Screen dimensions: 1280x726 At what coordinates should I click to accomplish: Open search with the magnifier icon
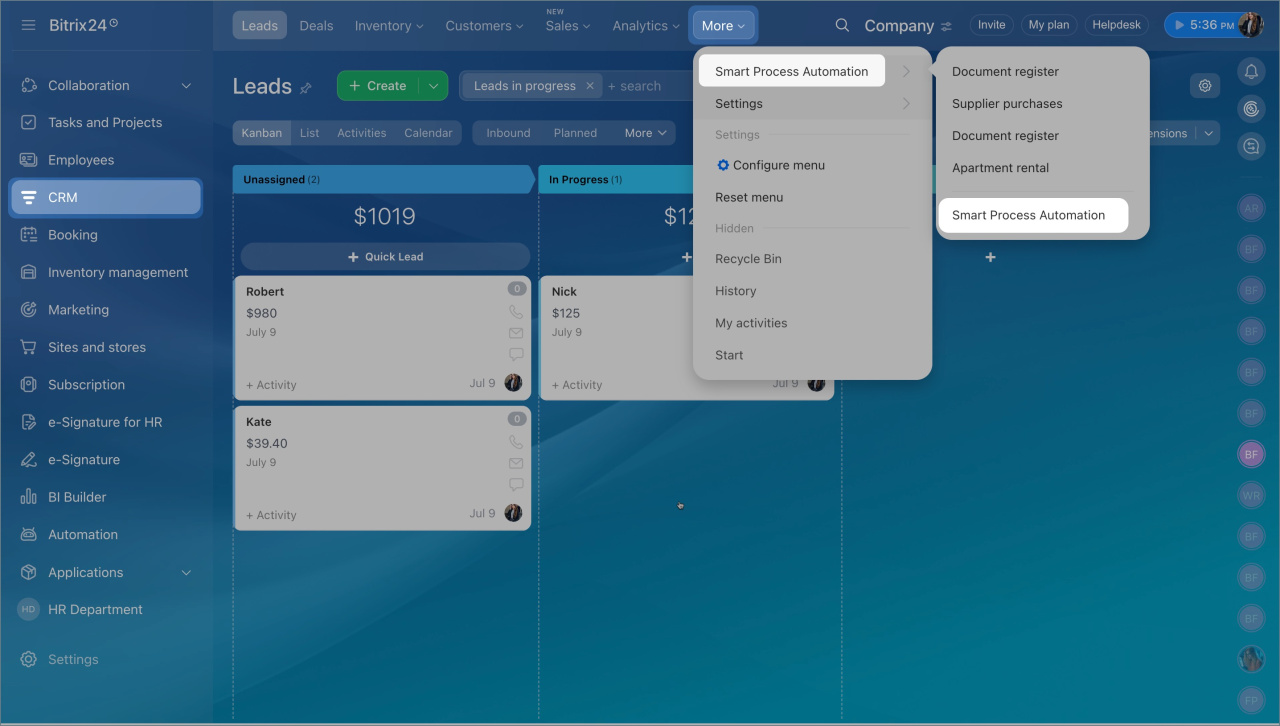[842, 25]
